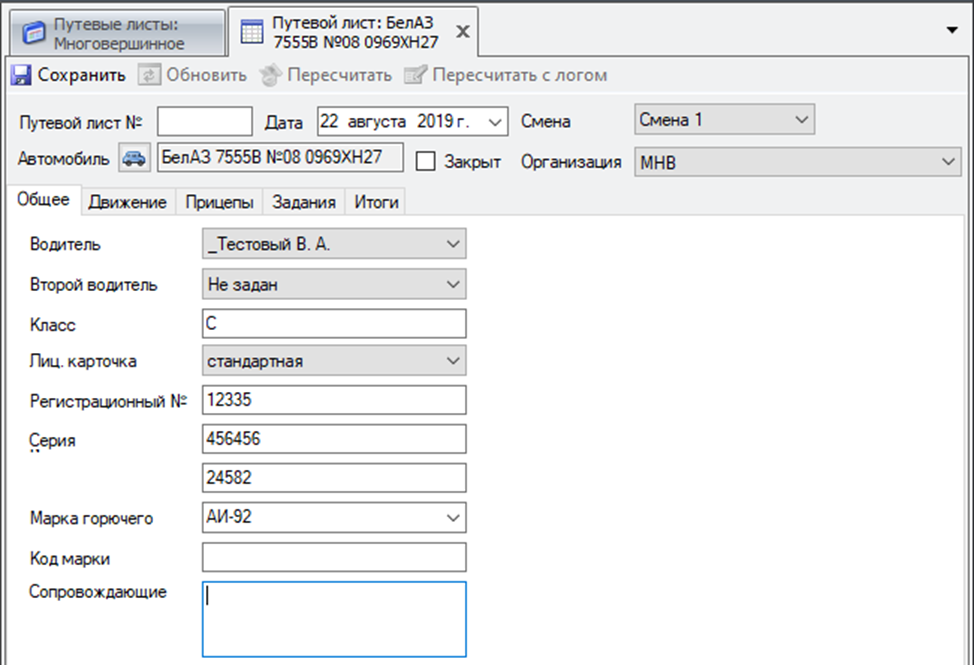Close the Путевой лист БелАЗ tab
This screenshot has width=974, height=665.
click(462, 31)
